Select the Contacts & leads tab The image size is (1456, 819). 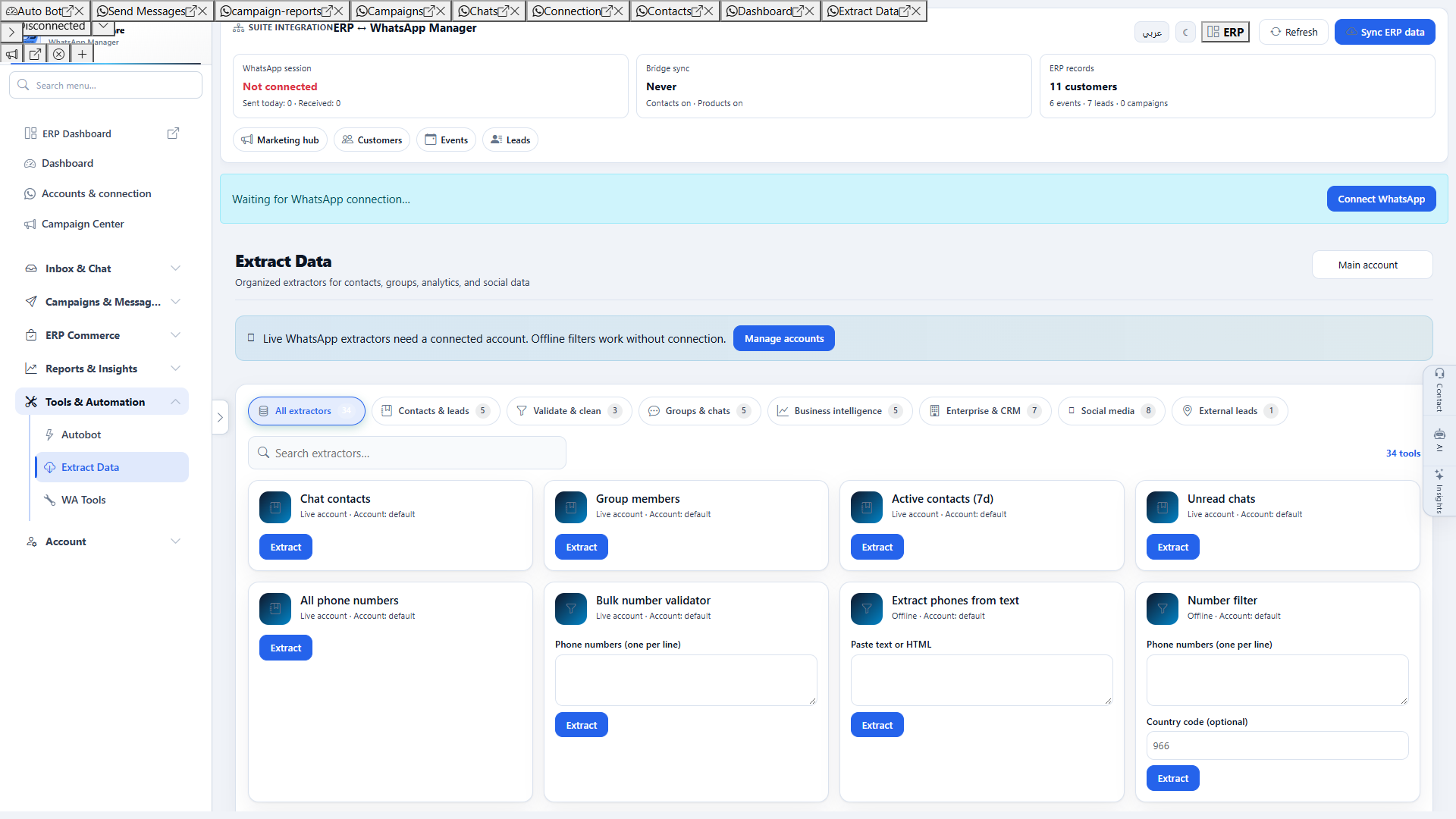point(436,411)
